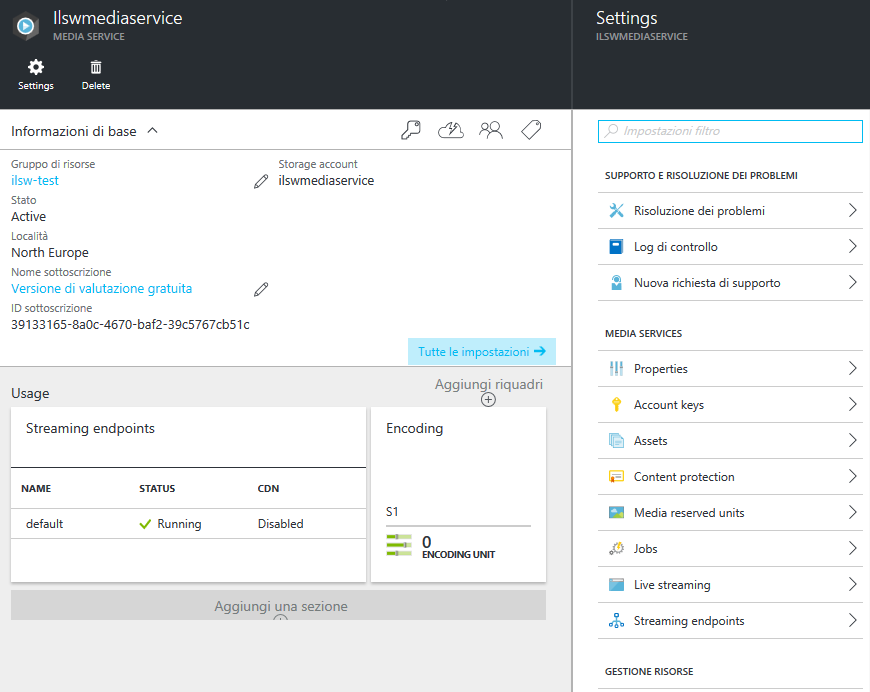The width and height of the screenshot is (870, 692).
Task: Open the users access icon
Action: 490,130
